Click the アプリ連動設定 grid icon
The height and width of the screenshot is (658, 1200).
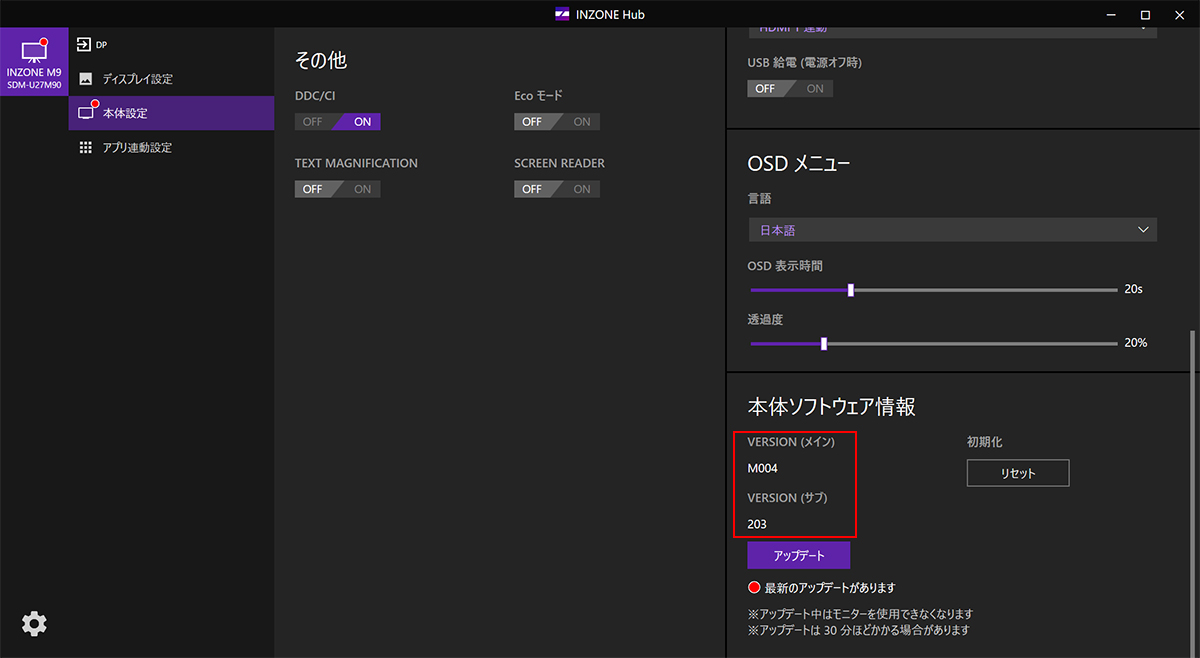86,147
